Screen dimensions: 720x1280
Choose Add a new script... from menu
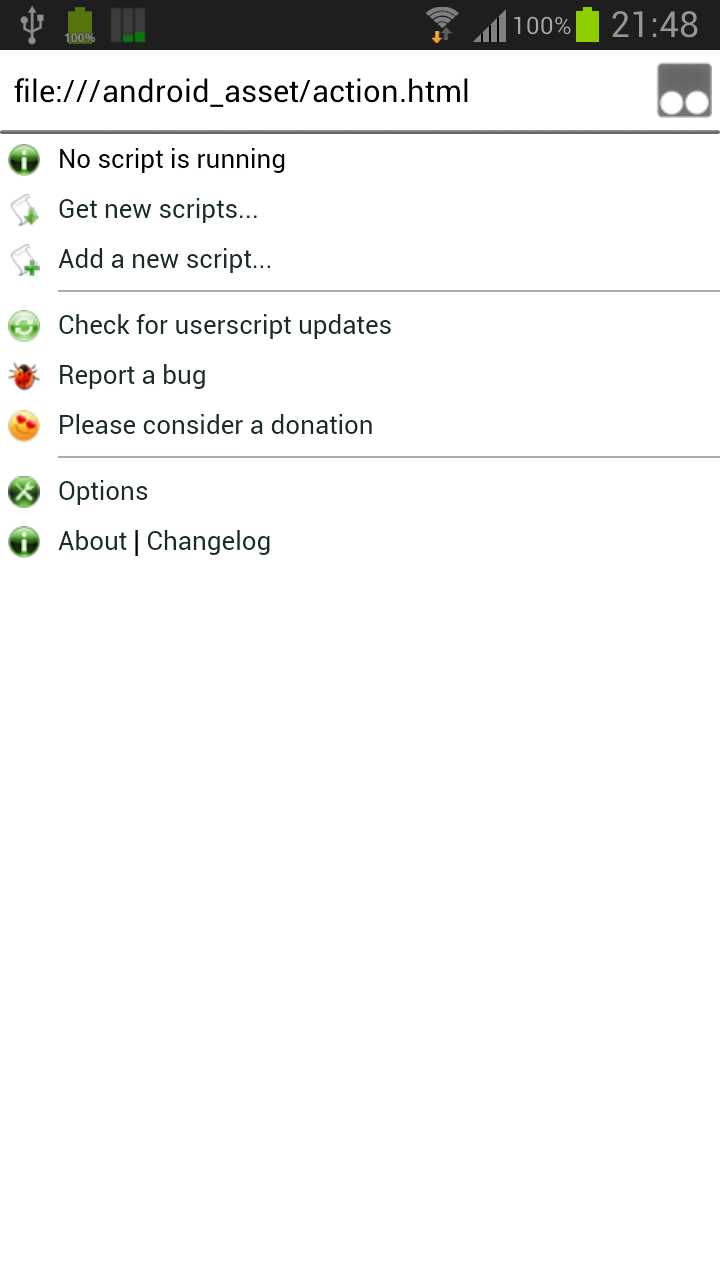(165, 260)
